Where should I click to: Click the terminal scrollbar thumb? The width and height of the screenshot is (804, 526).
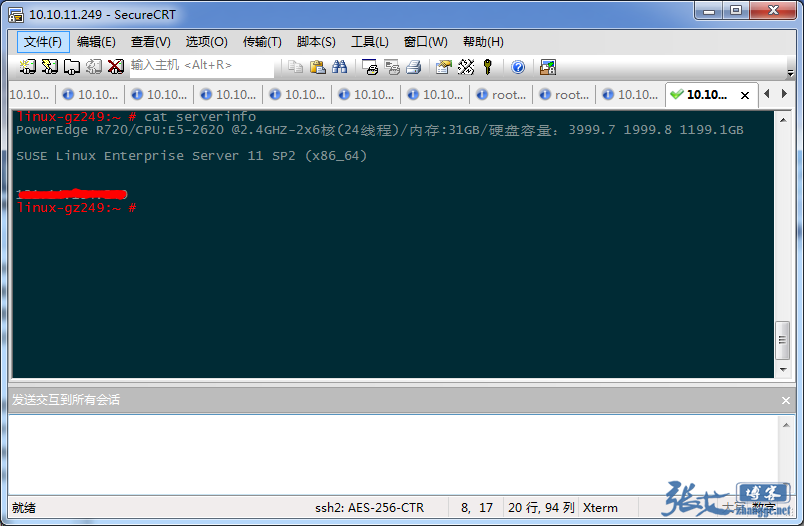tap(782, 340)
